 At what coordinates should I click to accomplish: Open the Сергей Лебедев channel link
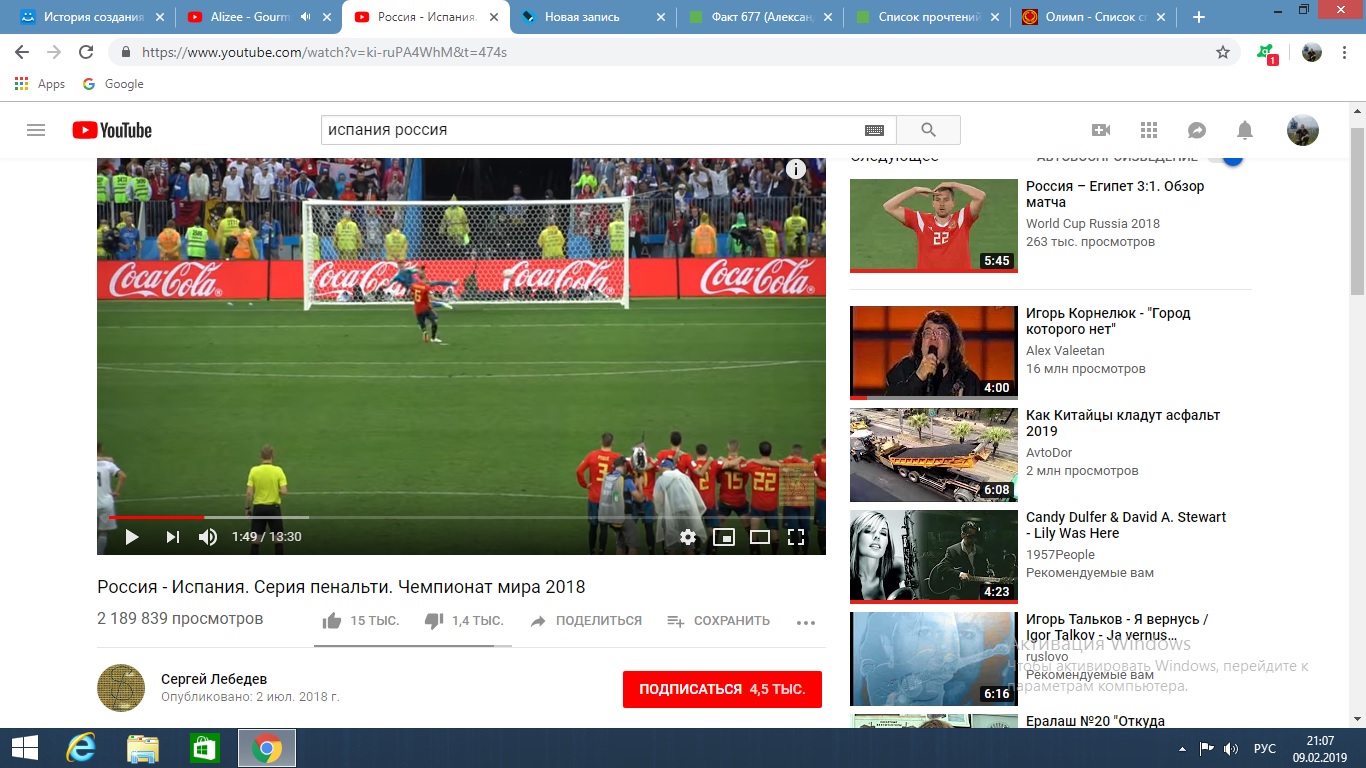214,679
